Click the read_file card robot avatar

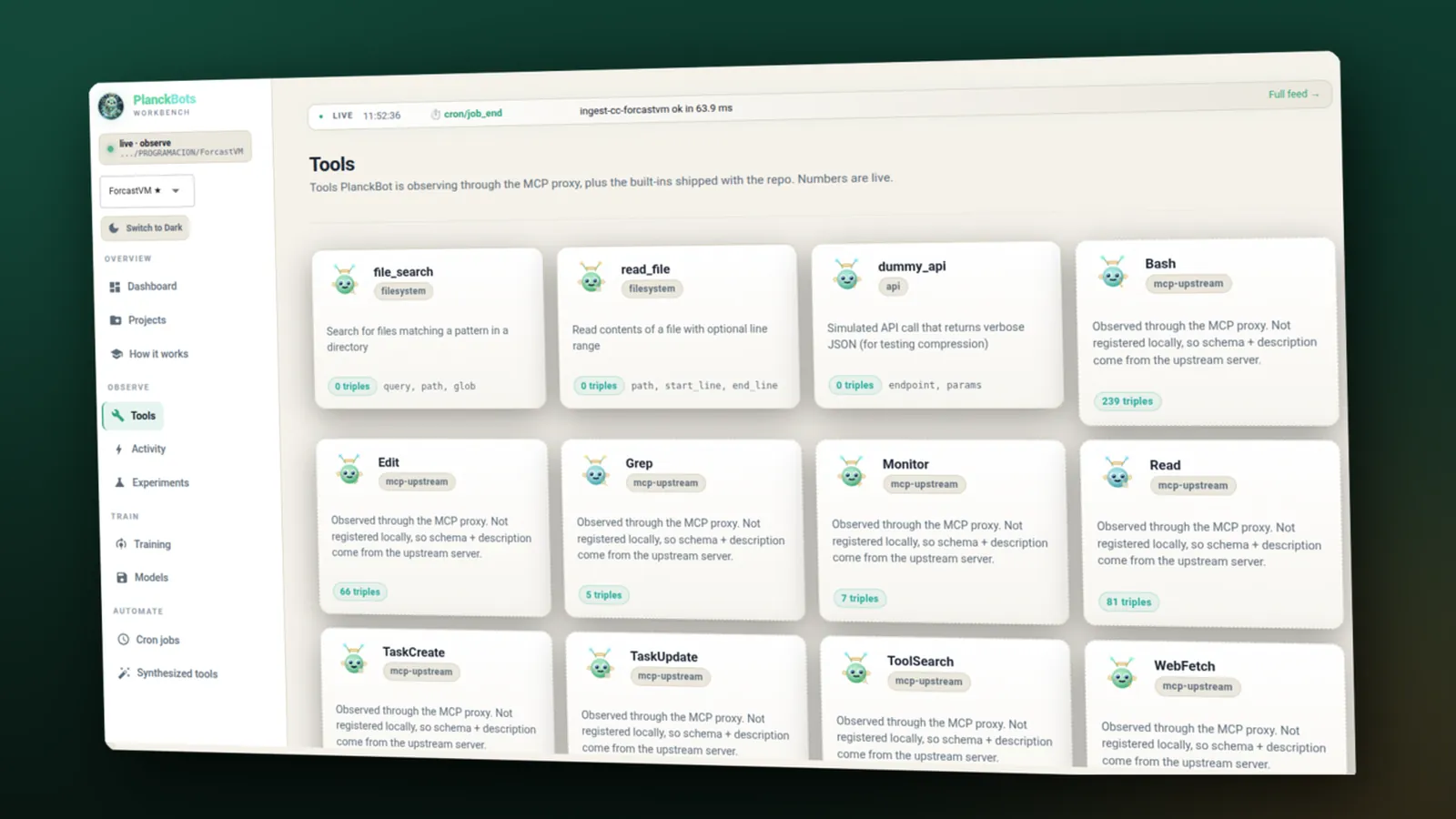tap(591, 278)
